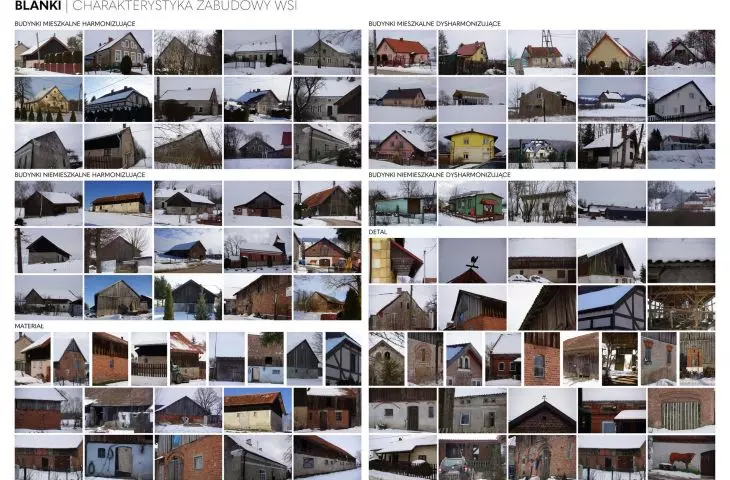Click the MATERIAŁ section label
The width and height of the screenshot is (730, 480).
(x=29, y=326)
